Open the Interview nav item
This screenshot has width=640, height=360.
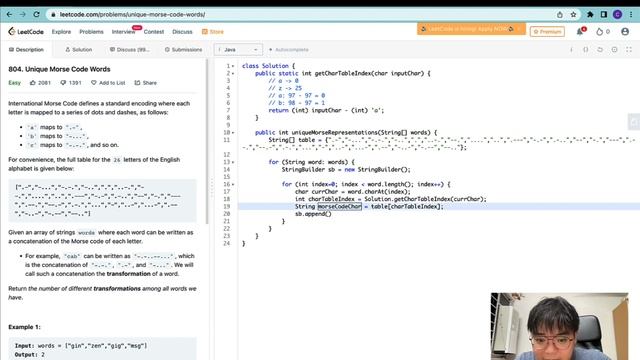point(123,31)
